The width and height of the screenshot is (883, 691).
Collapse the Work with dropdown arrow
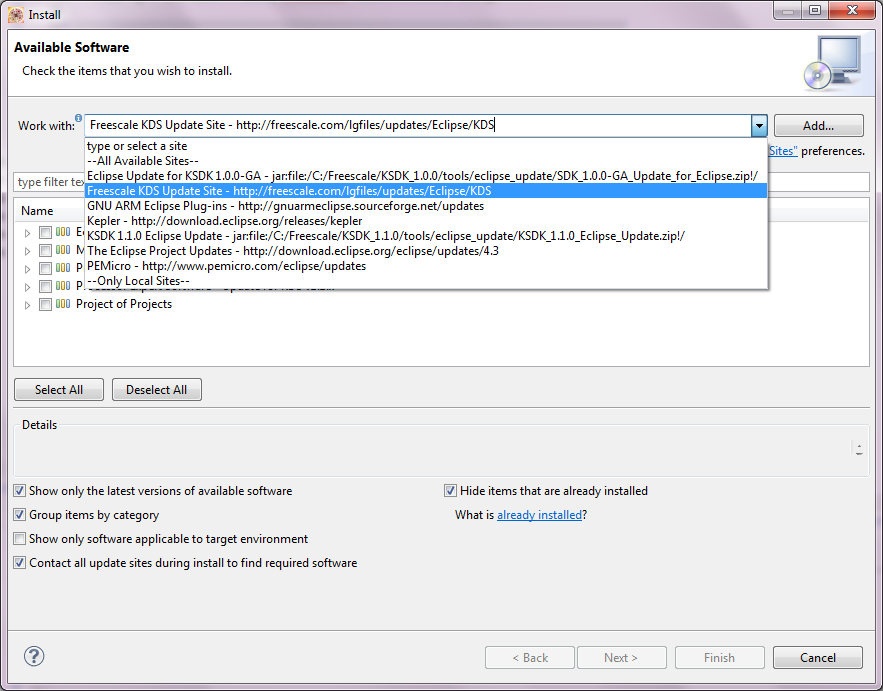pyautogui.click(x=759, y=126)
